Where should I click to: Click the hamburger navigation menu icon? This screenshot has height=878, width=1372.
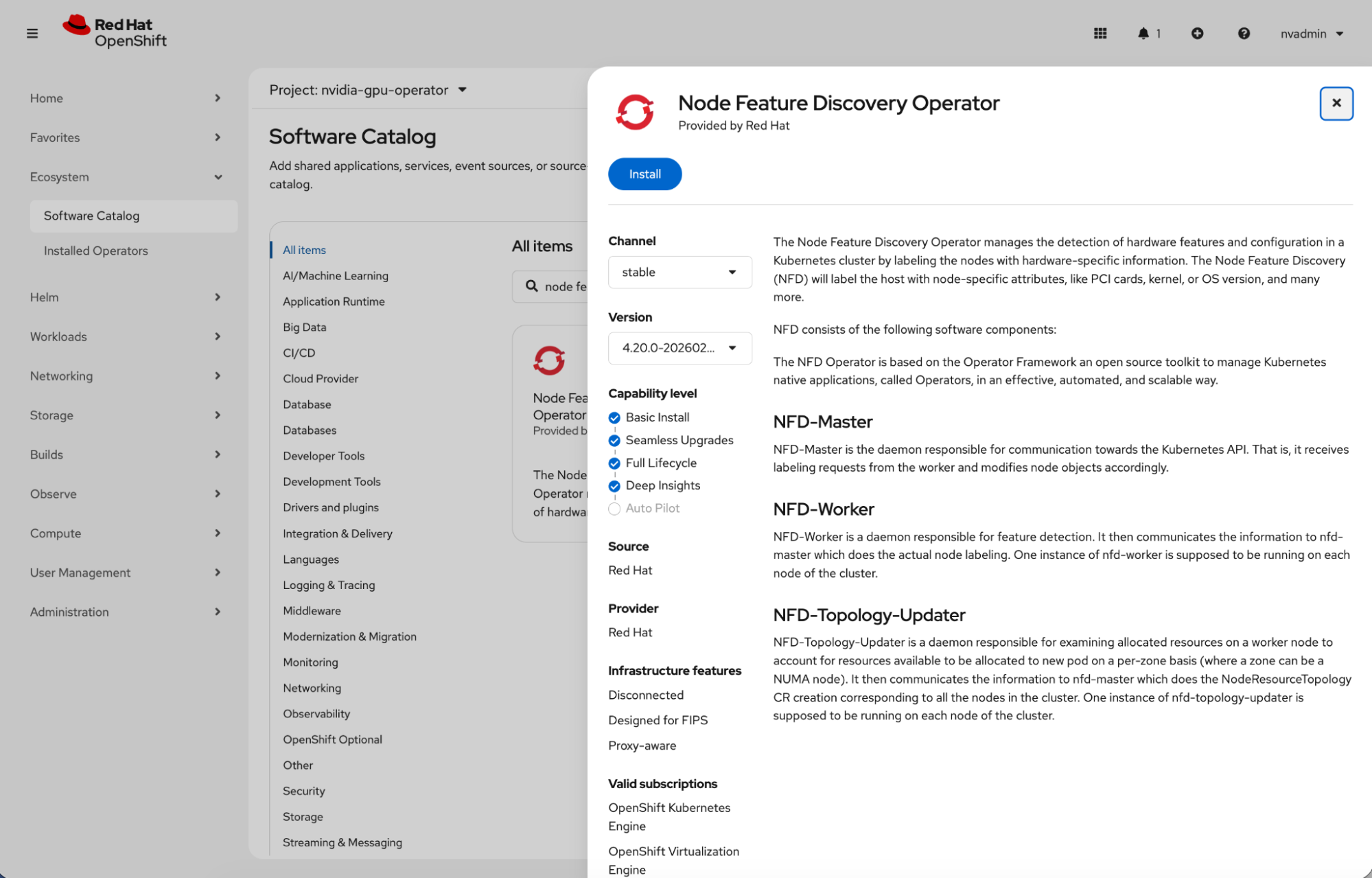coord(32,33)
